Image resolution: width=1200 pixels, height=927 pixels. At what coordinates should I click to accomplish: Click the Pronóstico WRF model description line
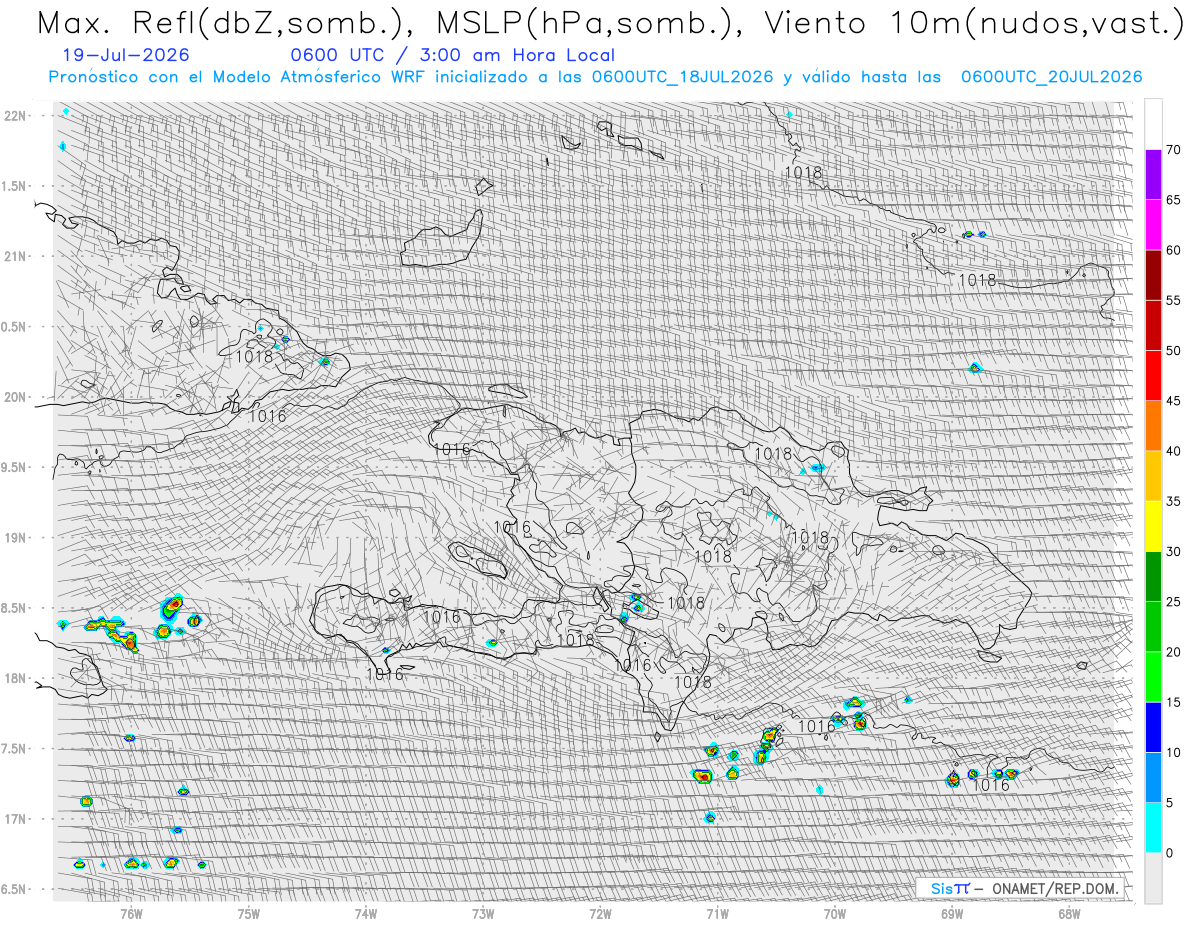(x=596, y=77)
